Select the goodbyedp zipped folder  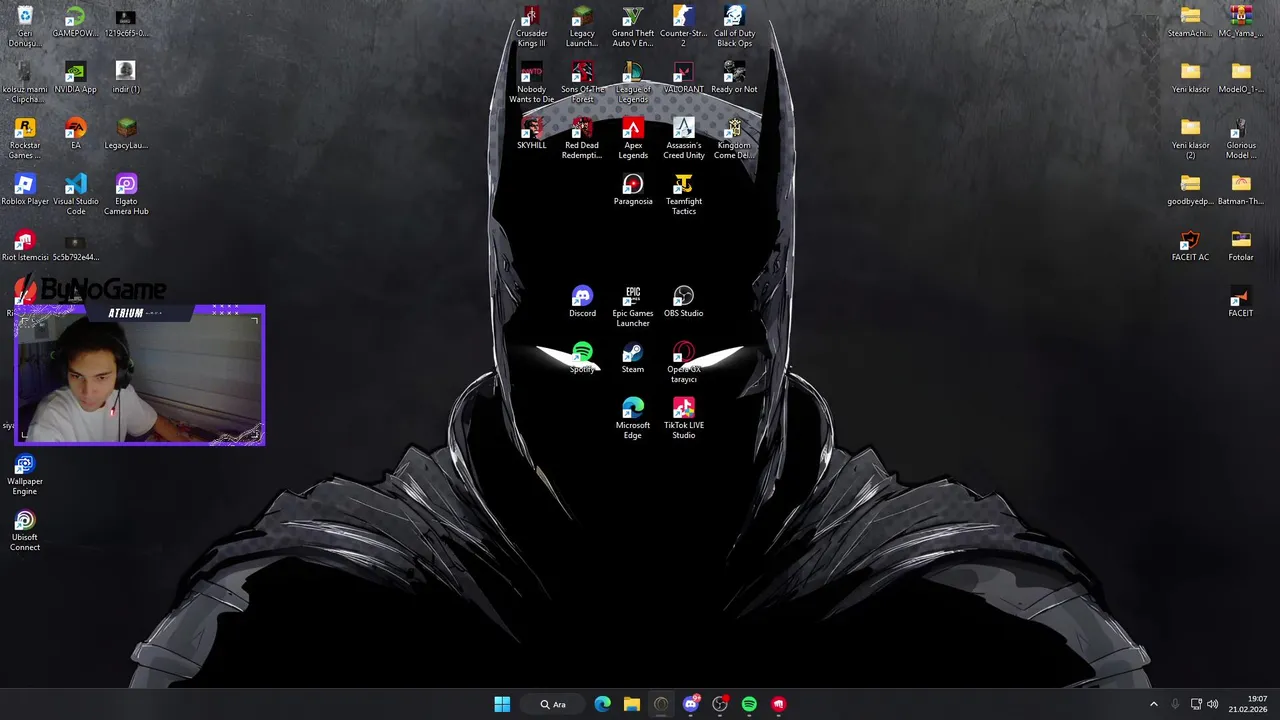[1190, 189]
